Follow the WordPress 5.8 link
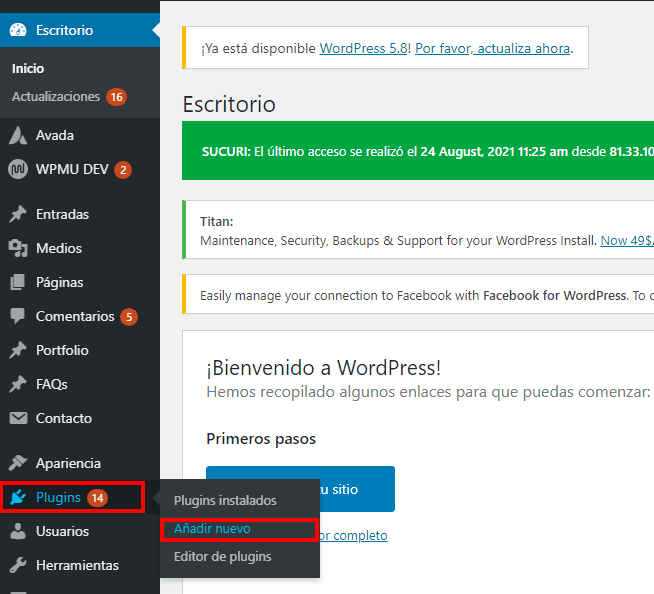The image size is (654, 594). coord(363,48)
